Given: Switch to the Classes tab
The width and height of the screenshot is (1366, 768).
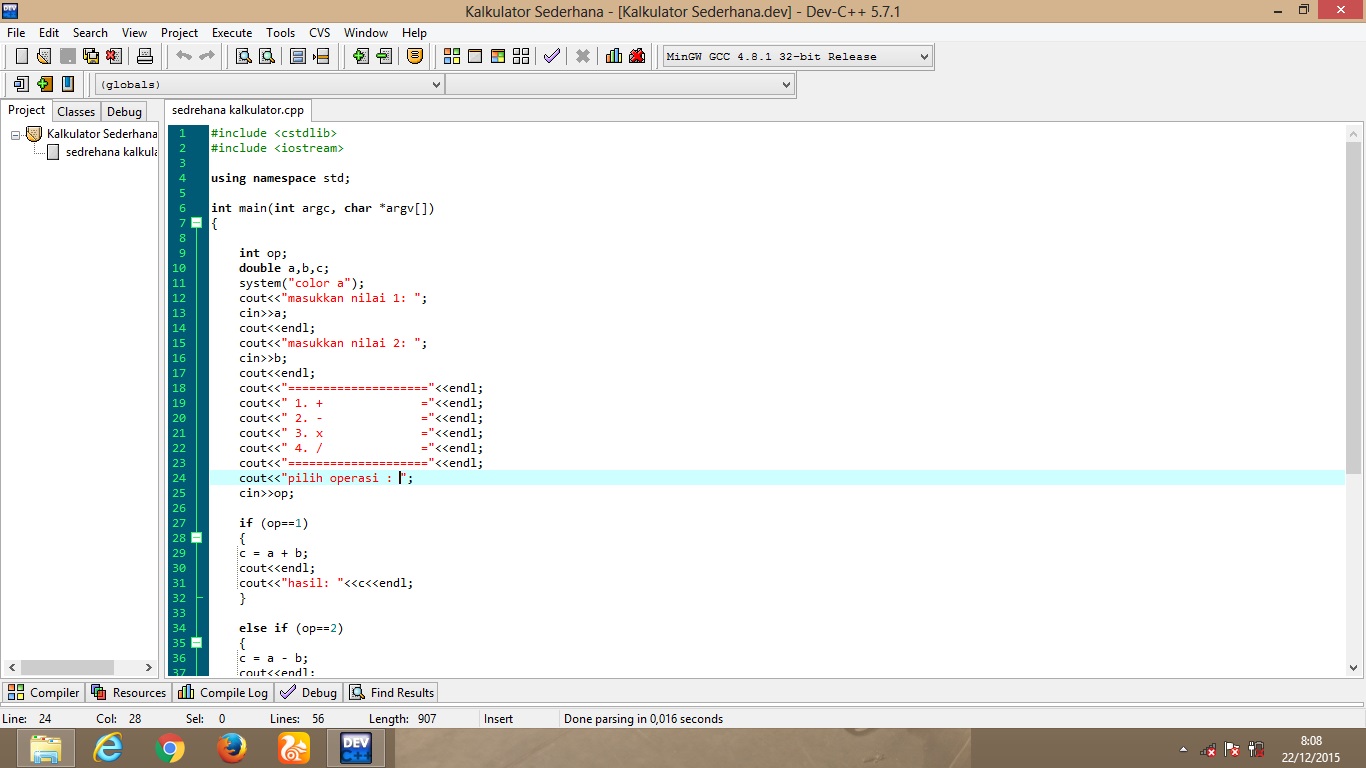Looking at the screenshot, I should click(x=76, y=111).
